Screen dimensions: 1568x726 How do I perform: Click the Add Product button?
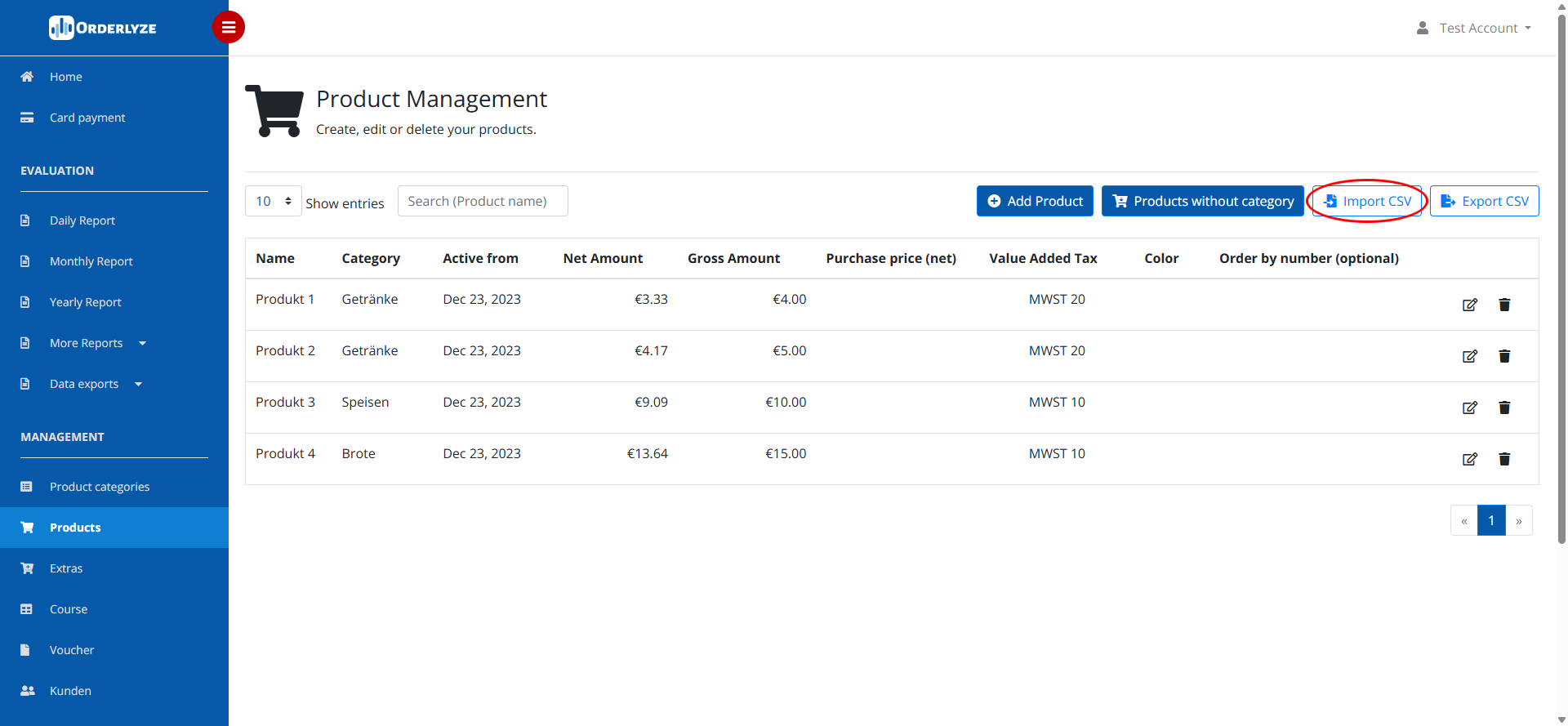coord(1035,201)
